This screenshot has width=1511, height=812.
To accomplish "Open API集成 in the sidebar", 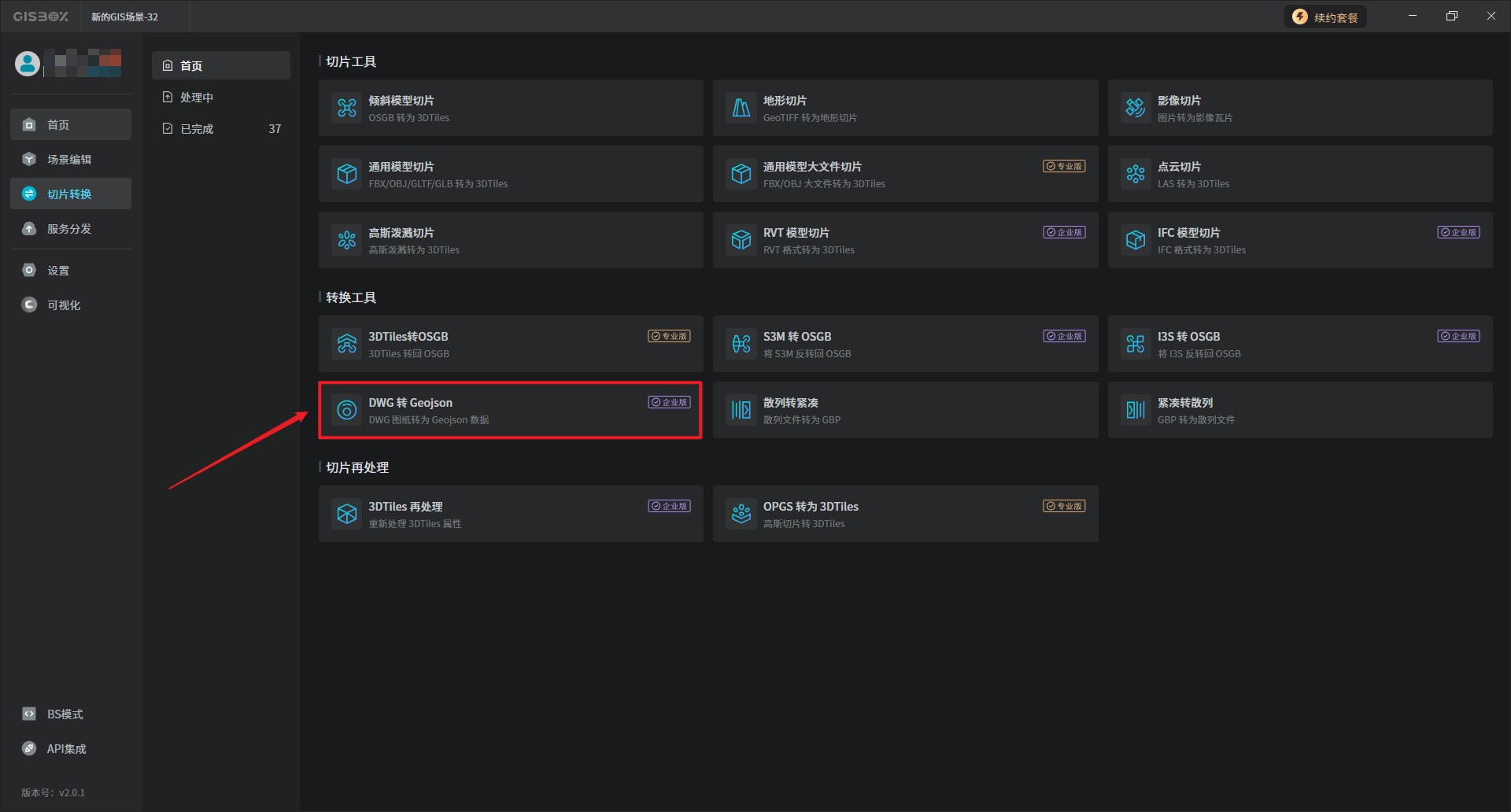I will pos(66,749).
